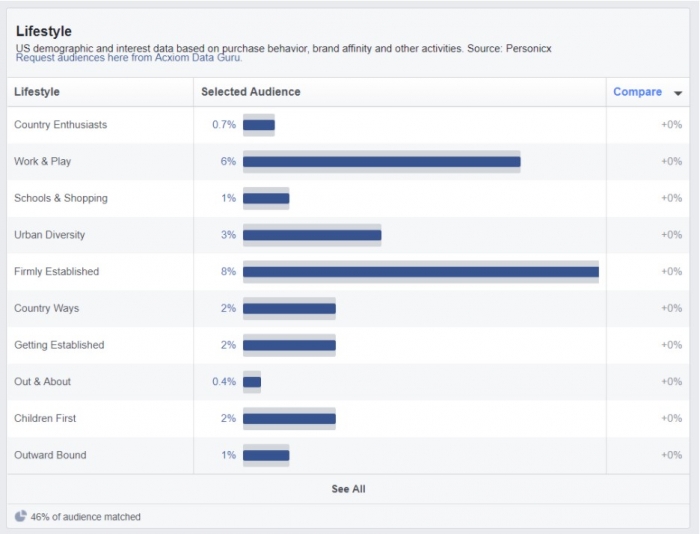Viewport: 700px width, 534px height.
Task: Click the Children First 2% bar
Action: (289, 418)
